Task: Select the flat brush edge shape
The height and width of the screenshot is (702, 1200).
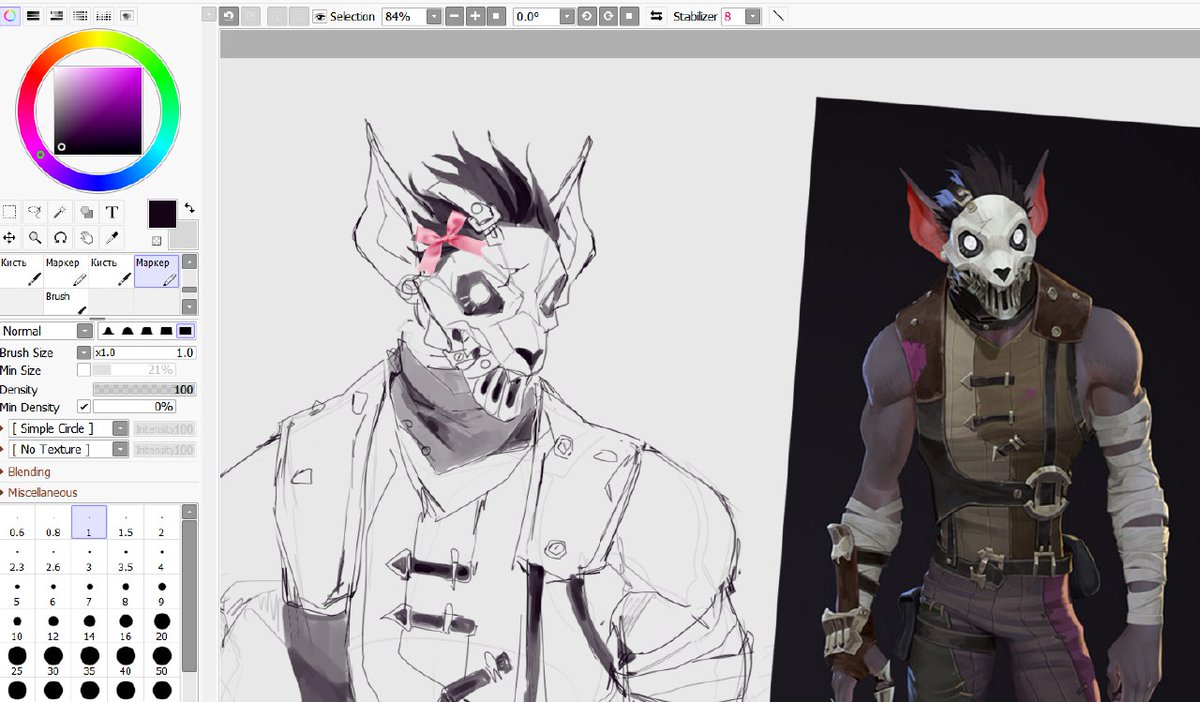Action: 186,331
